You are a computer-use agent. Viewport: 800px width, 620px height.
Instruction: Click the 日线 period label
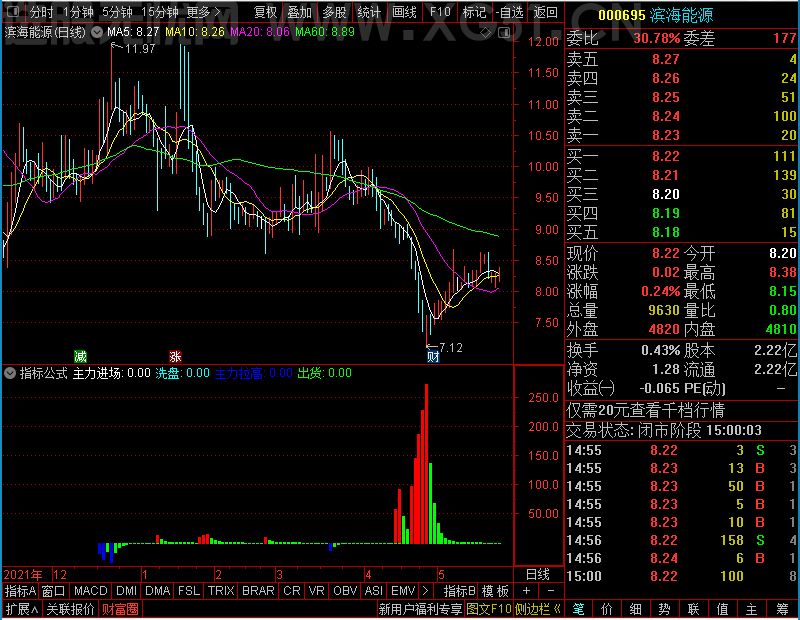[x=538, y=575]
